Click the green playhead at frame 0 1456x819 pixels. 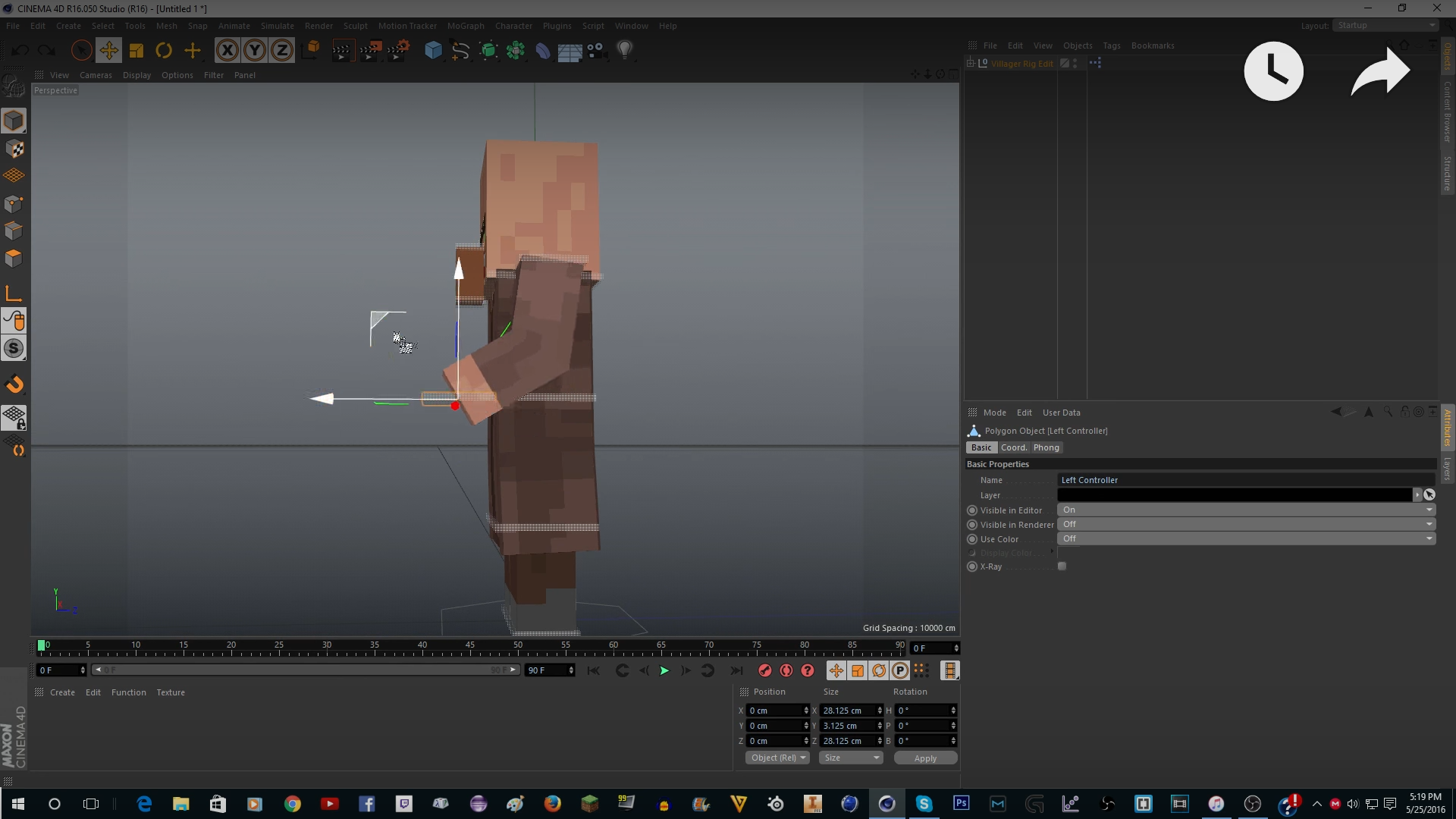(41, 646)
